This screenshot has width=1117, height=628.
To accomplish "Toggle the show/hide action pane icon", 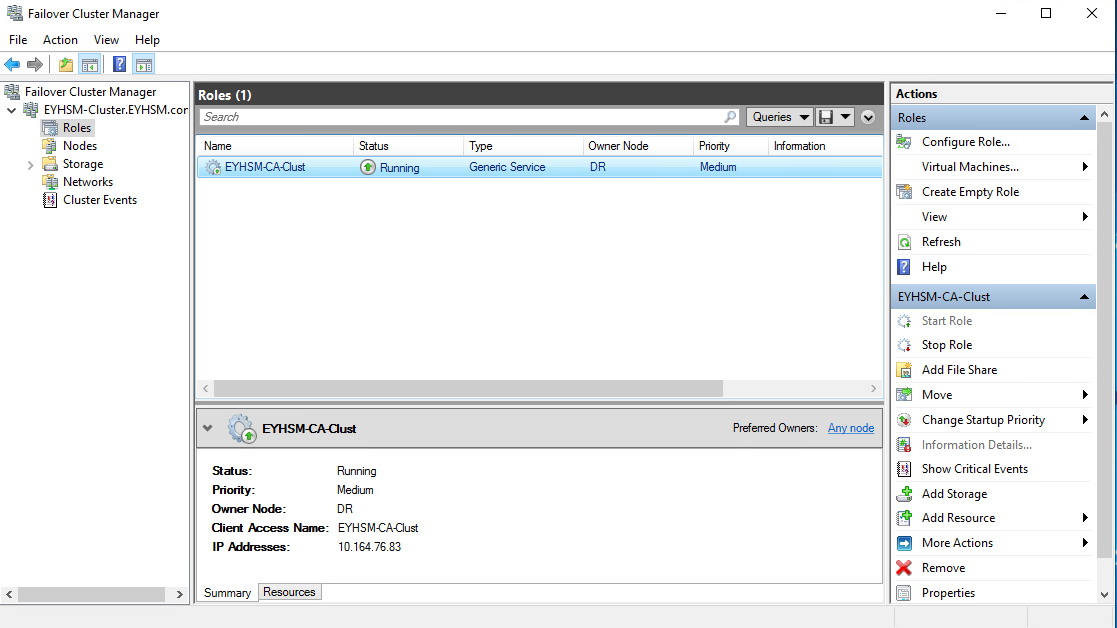I will (x=144, y=65).
